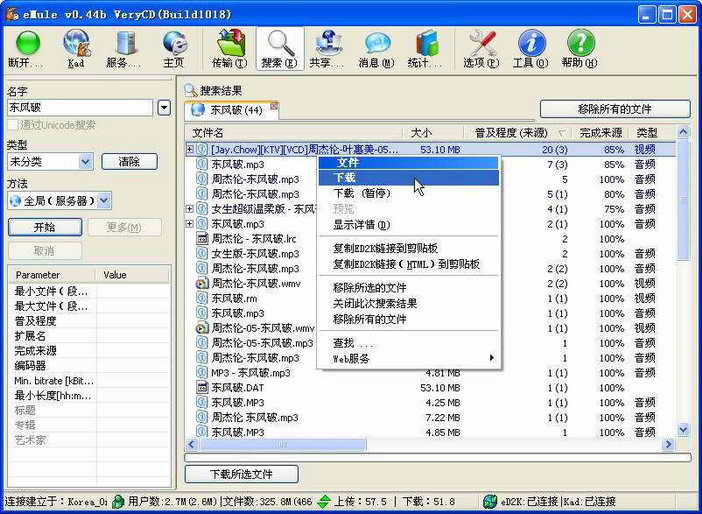
Task: Expand the search name history dropdown
Action: click(x=164, y=107)
